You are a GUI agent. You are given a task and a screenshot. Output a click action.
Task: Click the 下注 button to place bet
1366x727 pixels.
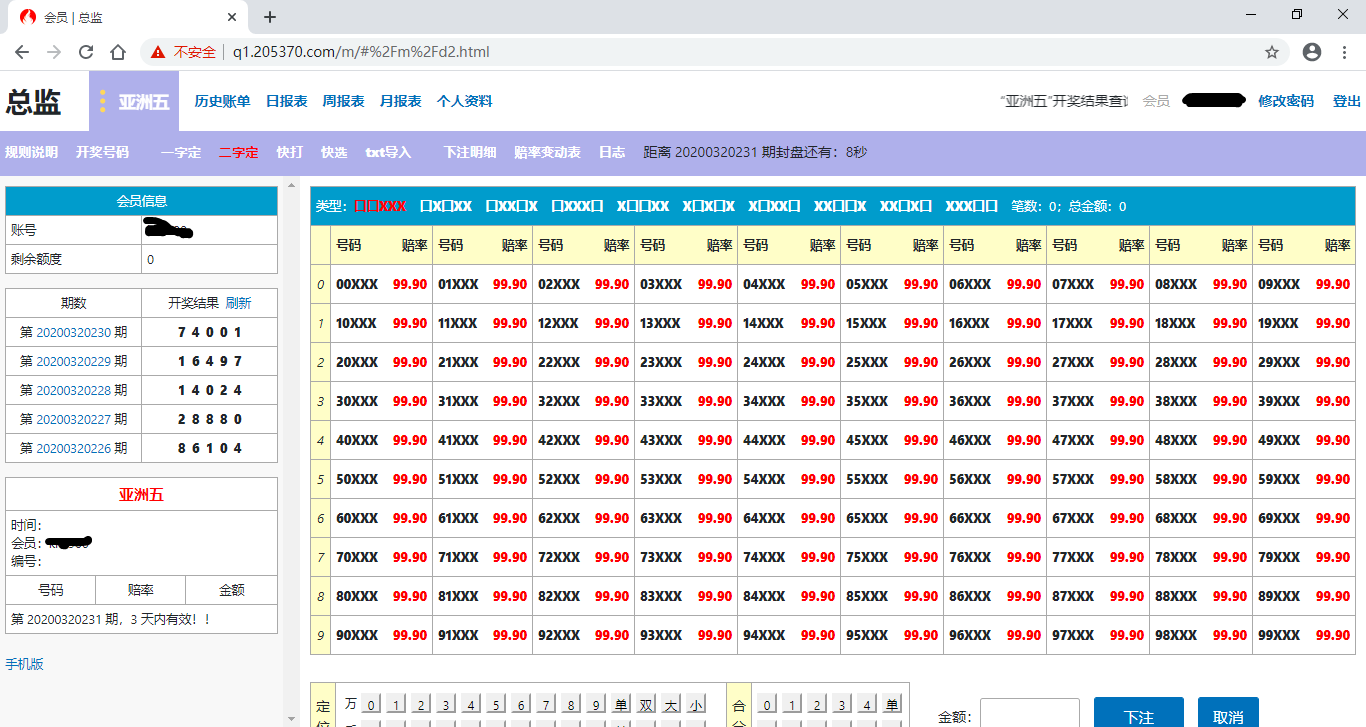tap(1138, 714)
